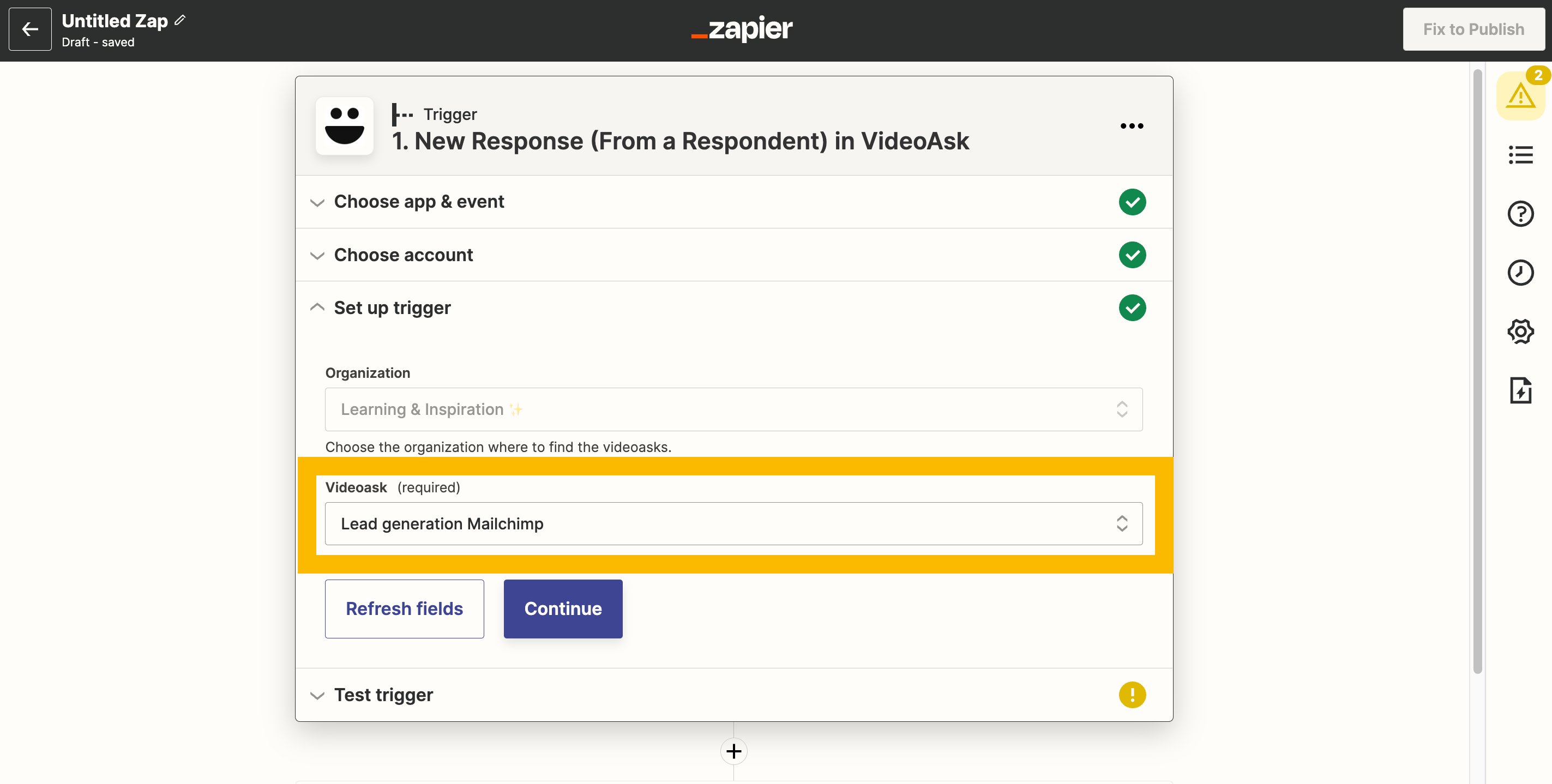Click the 'Draft - saved' status text

click(98, 42)
